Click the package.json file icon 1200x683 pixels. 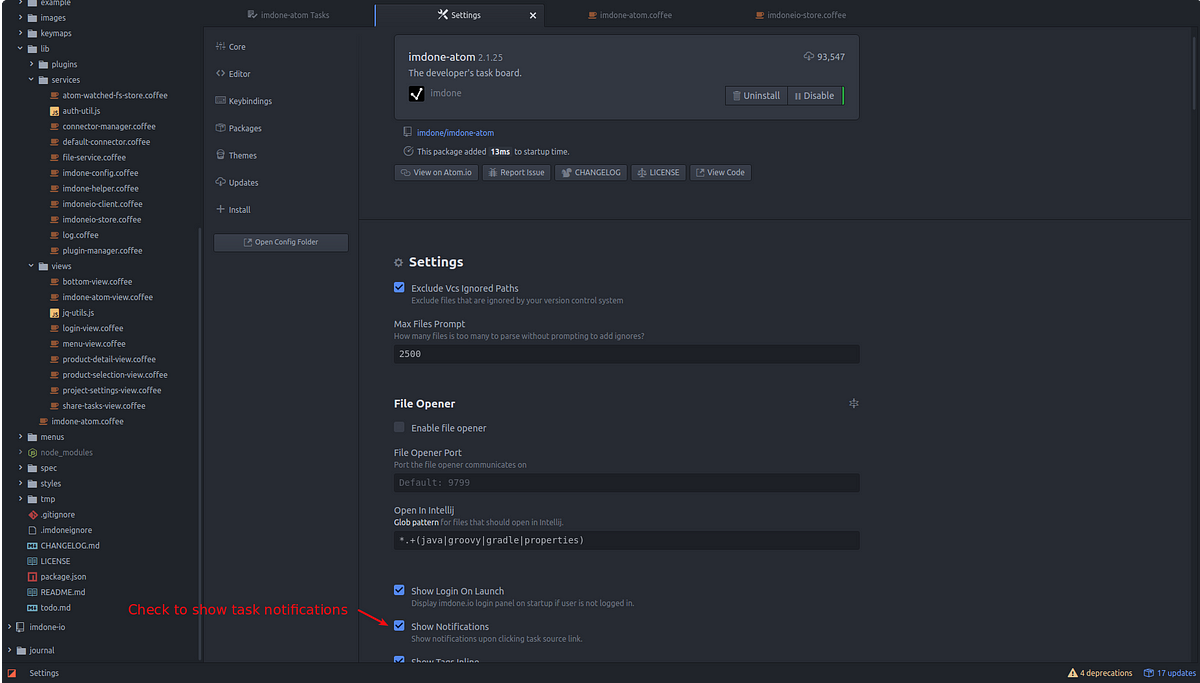tap(32, 577)
